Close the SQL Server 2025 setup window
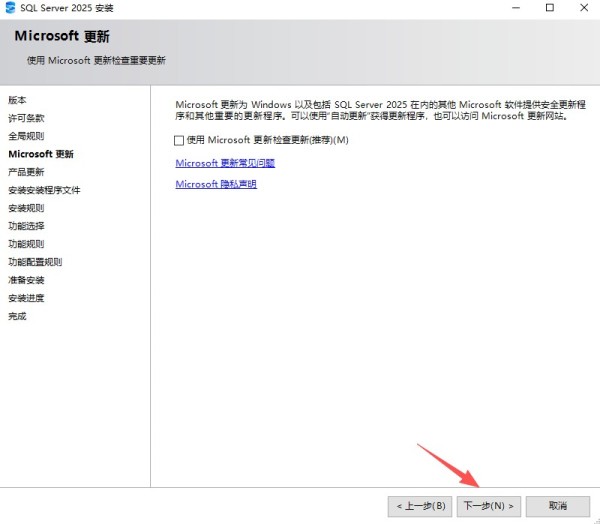This screenshot has width=600, height=524. coord(584,8)
